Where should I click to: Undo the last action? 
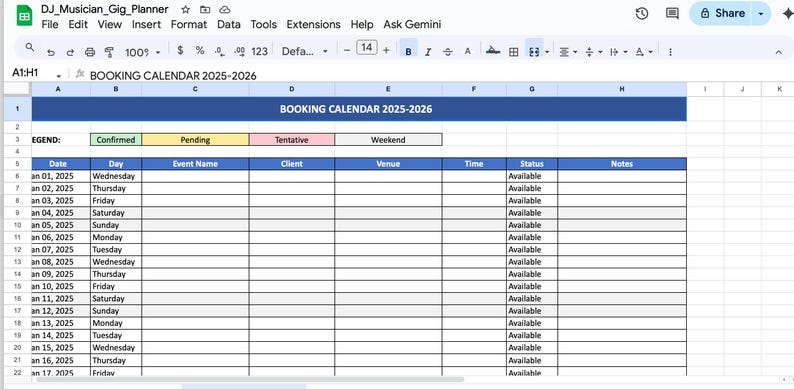tap(51, 52)
